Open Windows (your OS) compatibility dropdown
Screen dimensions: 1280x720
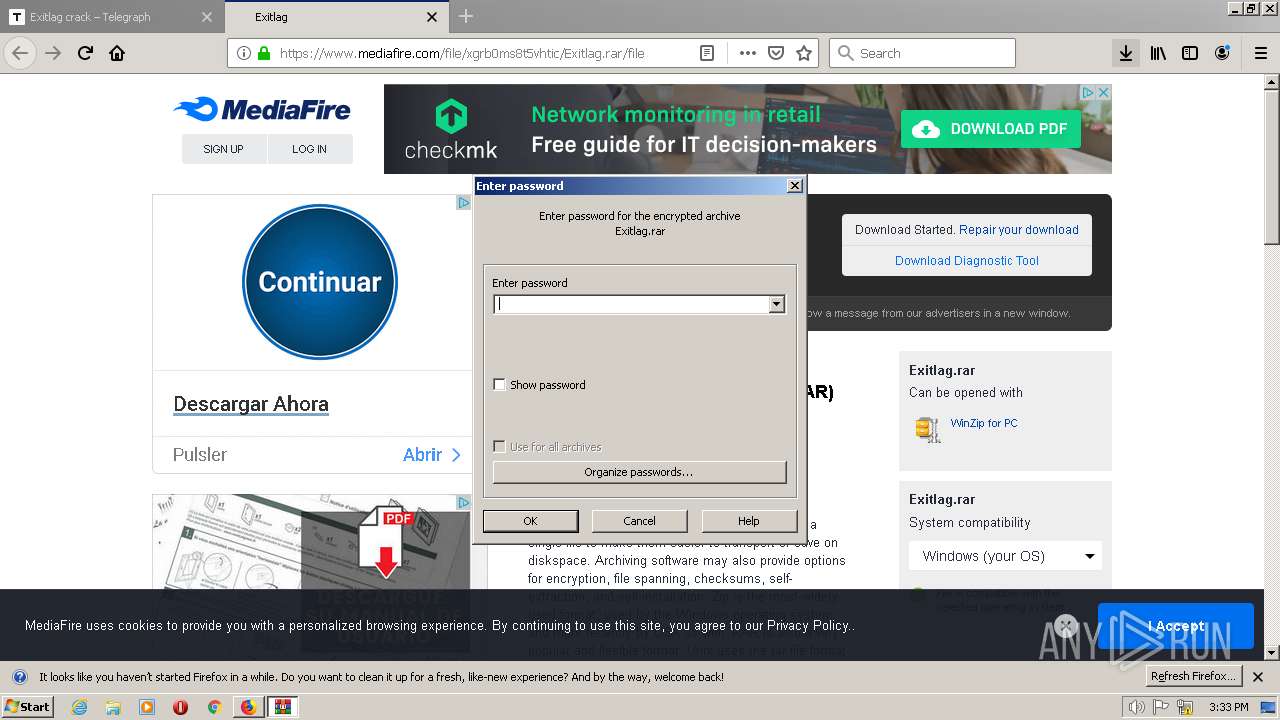click(1005, 556)
